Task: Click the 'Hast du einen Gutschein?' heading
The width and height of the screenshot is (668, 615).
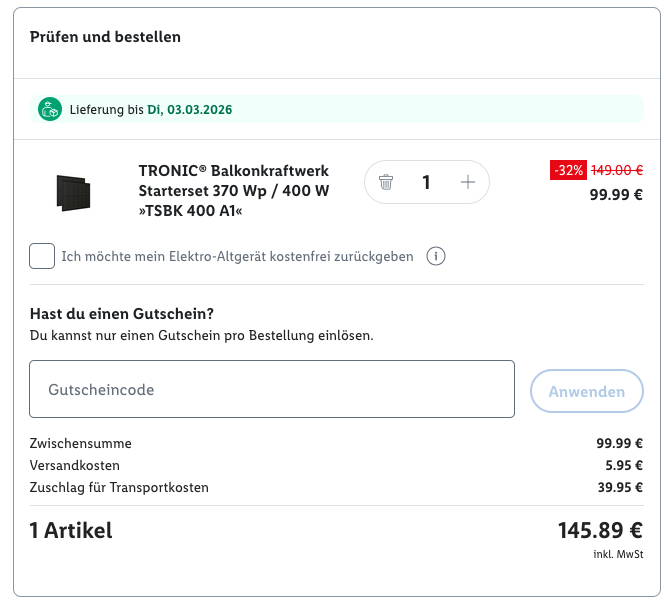Action: (121, 314)
